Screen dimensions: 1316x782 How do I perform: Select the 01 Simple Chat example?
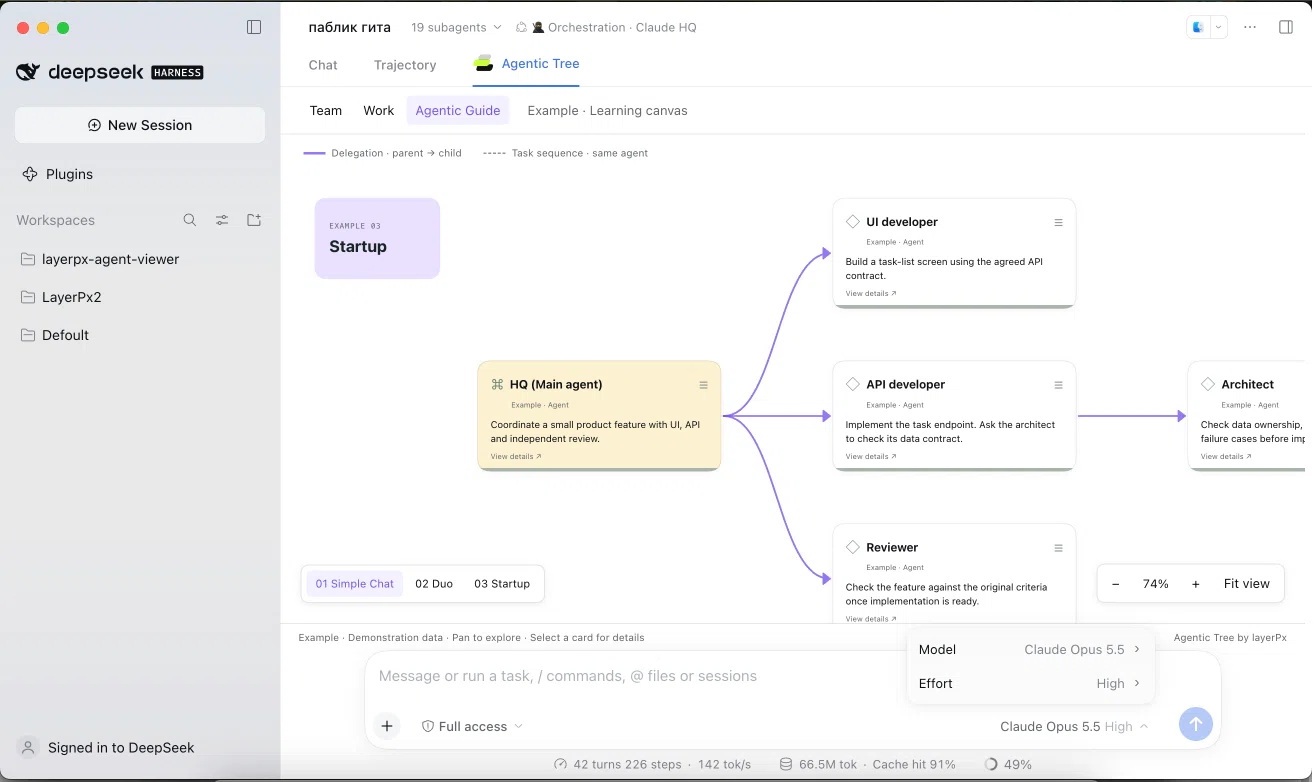point(355,584)
